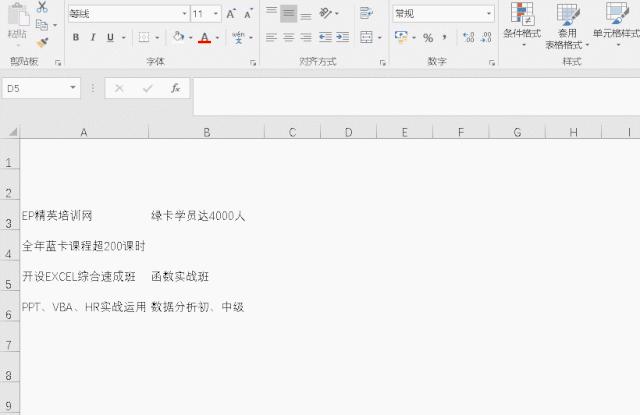Open the 常规 number format dropdown

489,14
